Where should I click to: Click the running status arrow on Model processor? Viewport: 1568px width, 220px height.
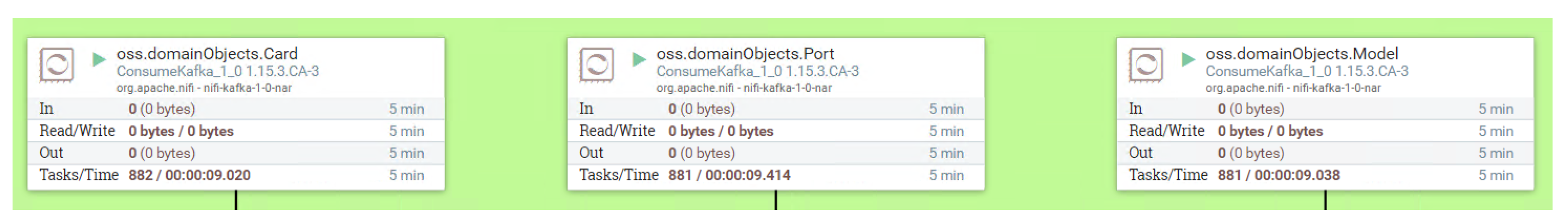[x=1188, y=59]
